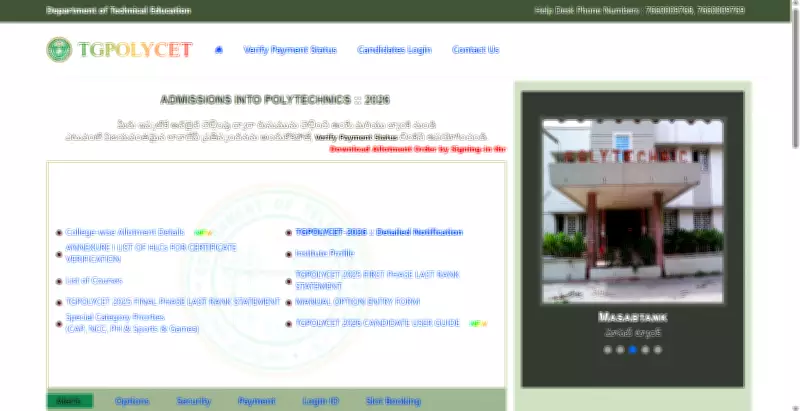
Task: Select the Security tab
Action: coord(194,401)
